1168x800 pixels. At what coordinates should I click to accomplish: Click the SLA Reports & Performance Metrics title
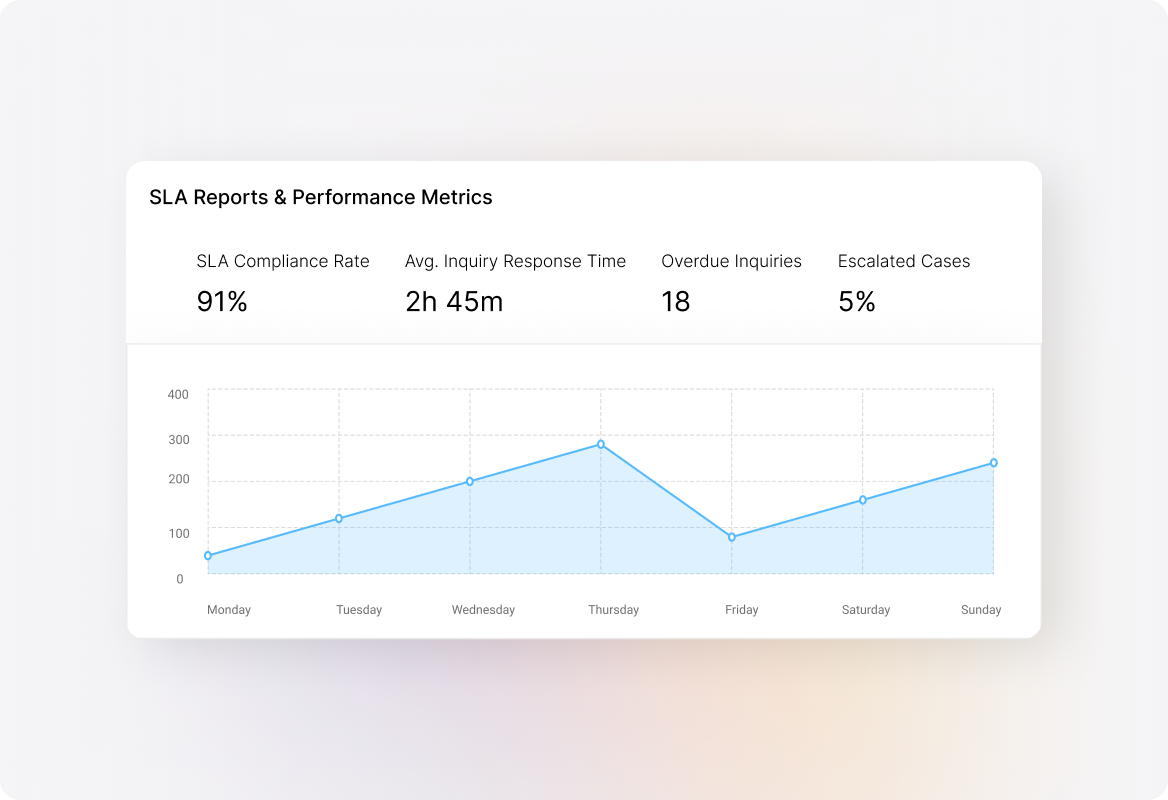coord(321,197)
